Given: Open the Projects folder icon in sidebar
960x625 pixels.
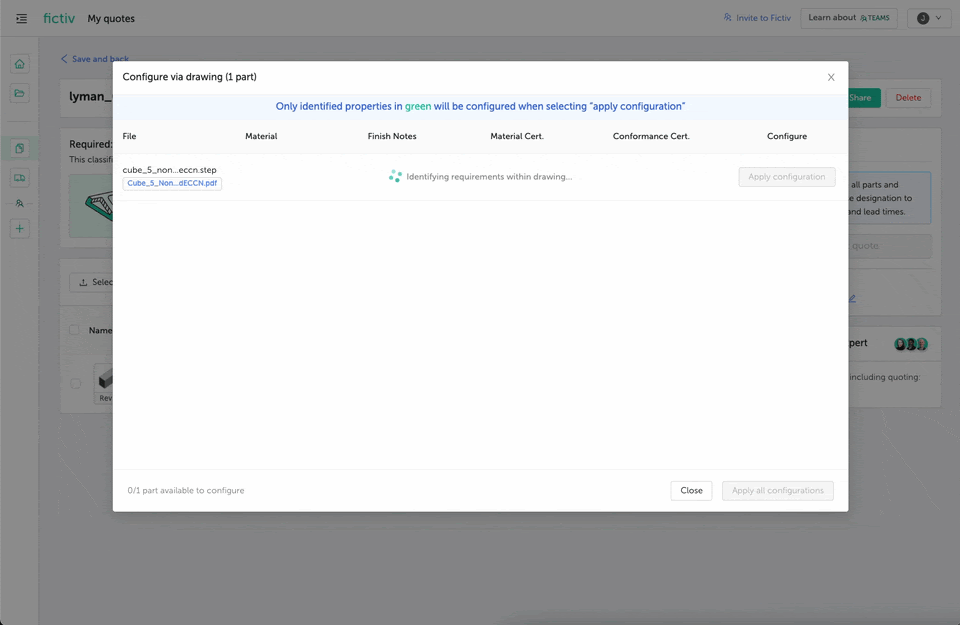Looking at the screenshot, I should pos(19,92).
